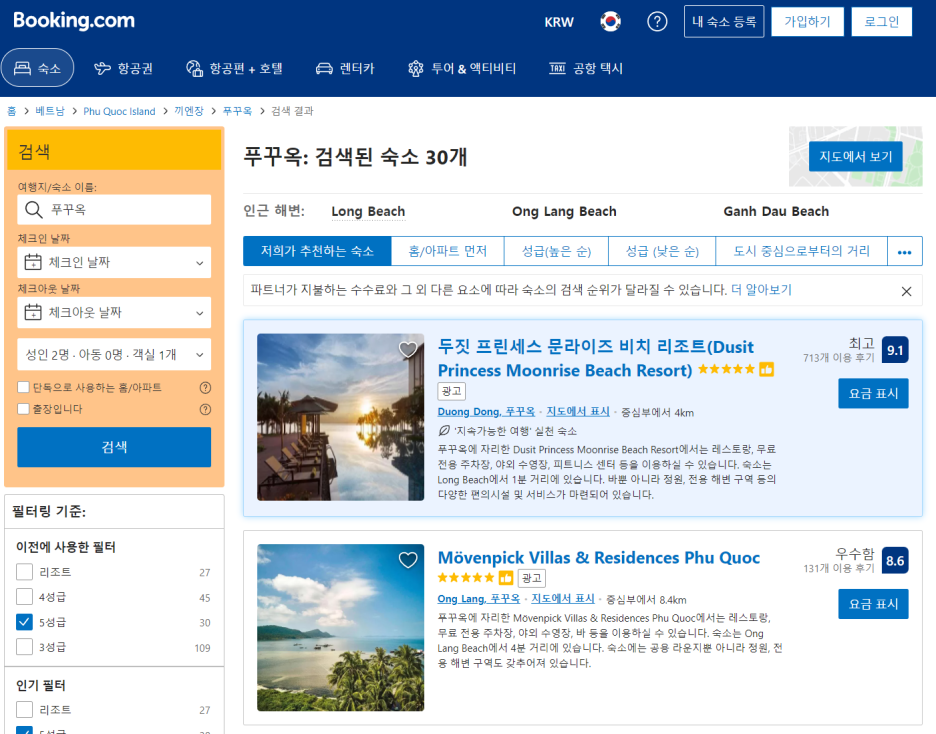Image resolution: width=936 pixels, height=734 pixels.
Task: Click 지도에서 표시 for Dusit Princess
Action: (578, 412)
